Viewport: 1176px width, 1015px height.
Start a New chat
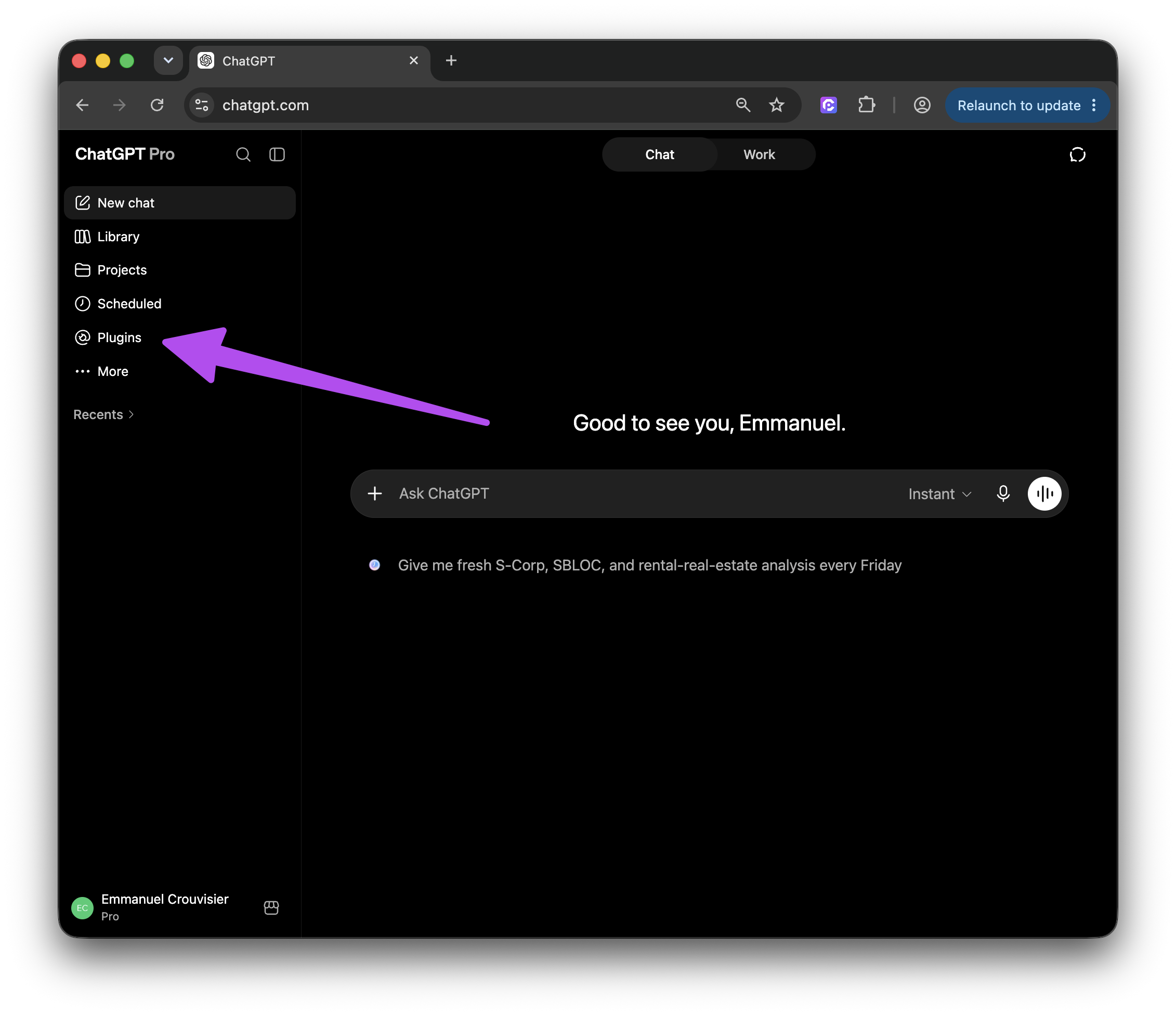coord(180,203)
